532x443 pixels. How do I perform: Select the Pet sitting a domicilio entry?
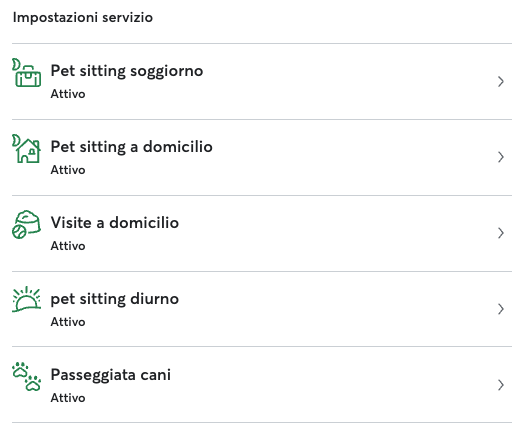pyautogui.click(x=262, y=157)
